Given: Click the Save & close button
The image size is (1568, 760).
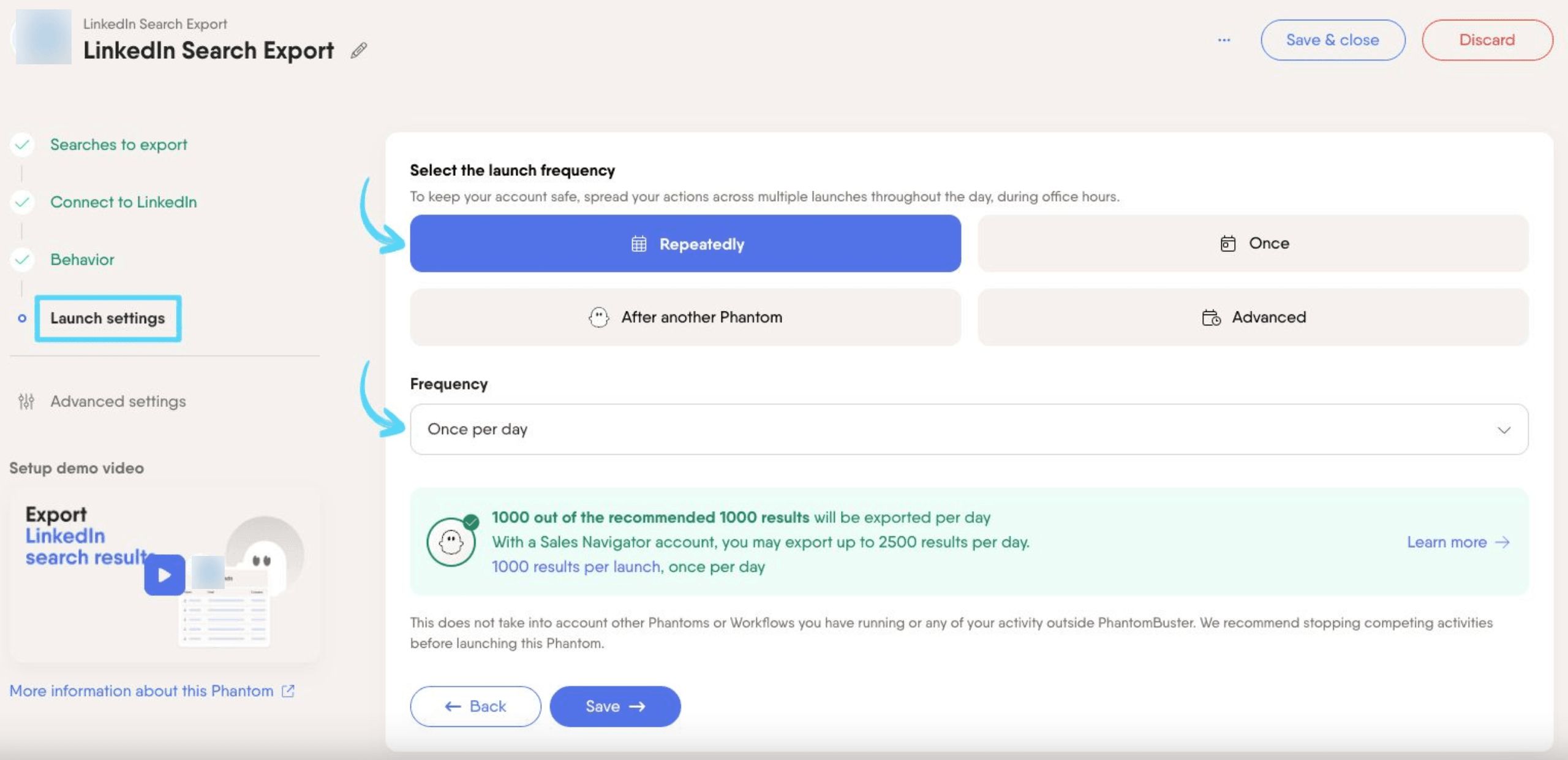Looking at the screenshot, I should click(1333, 40).
